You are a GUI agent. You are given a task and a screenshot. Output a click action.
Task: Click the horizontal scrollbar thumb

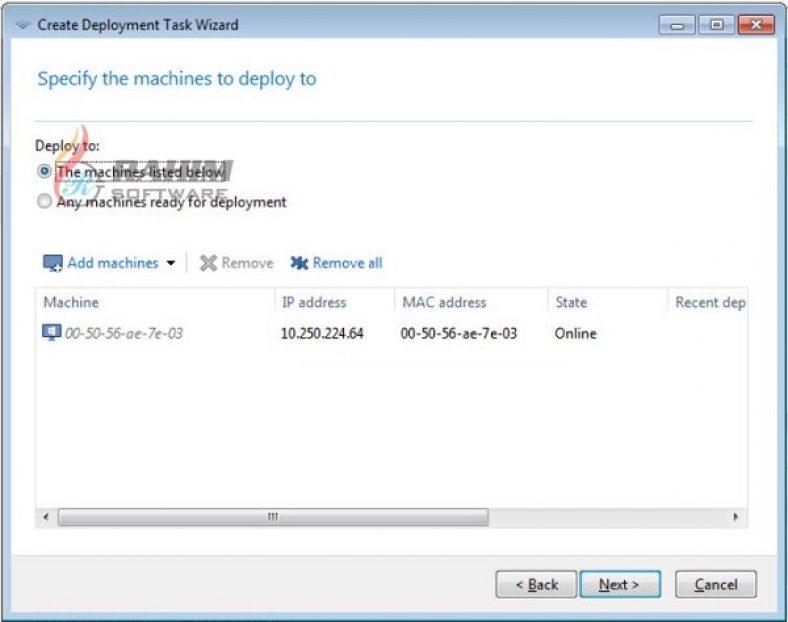273,517
